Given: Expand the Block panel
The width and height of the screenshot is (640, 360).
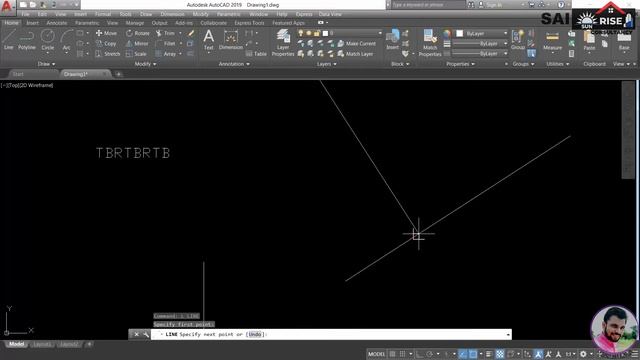Looking at the screenshot, I should point(400,64).
